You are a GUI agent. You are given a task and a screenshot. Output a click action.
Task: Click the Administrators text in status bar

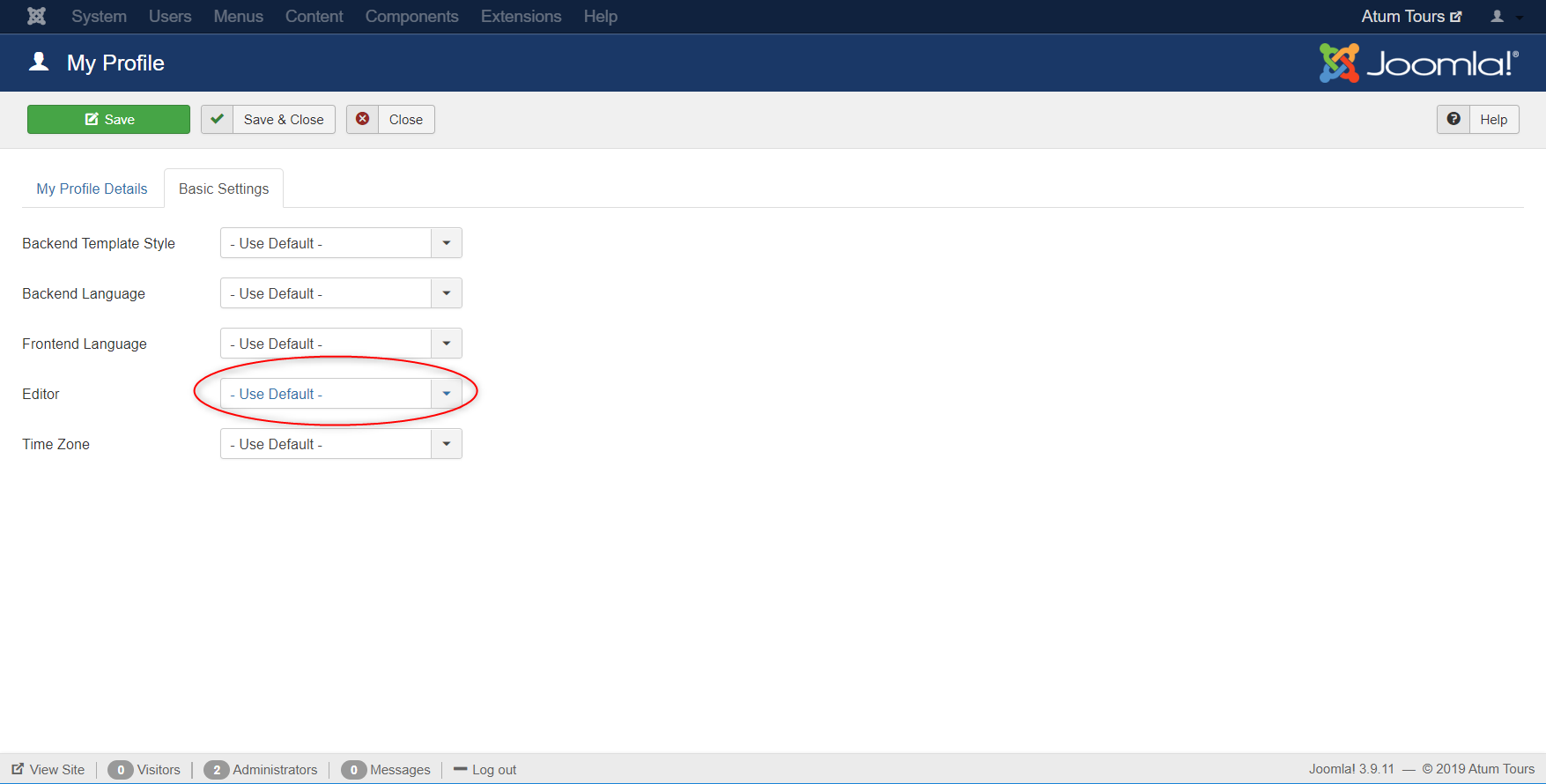coord(275,770)
